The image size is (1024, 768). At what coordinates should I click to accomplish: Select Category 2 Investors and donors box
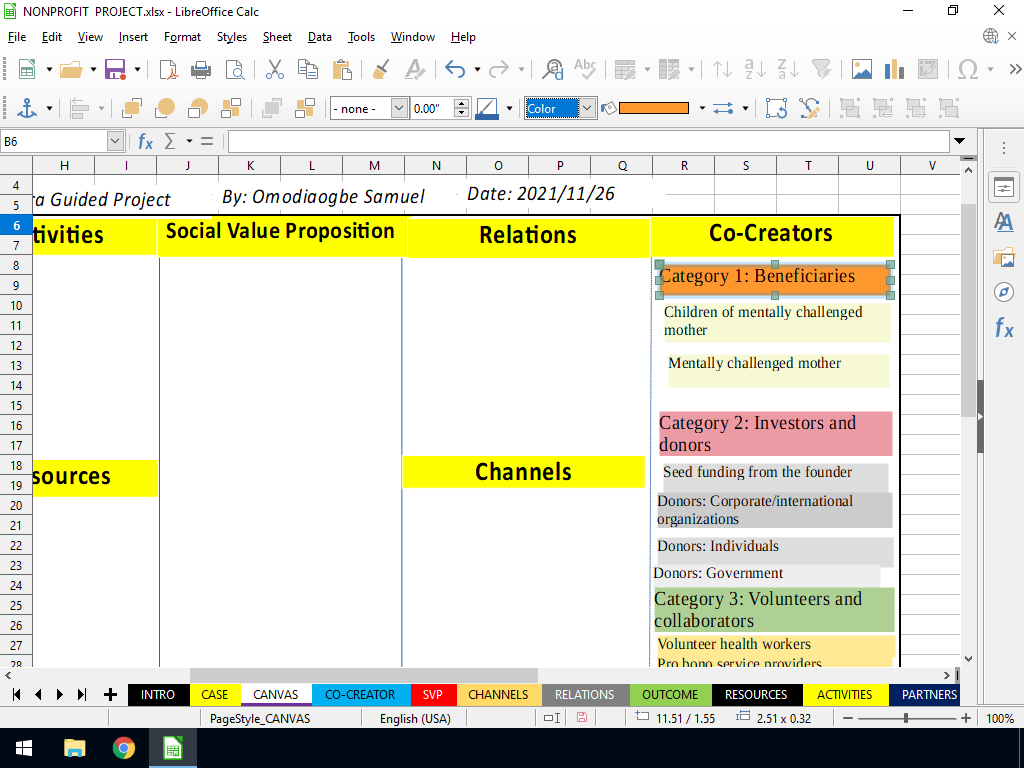(x=775, y=434)
